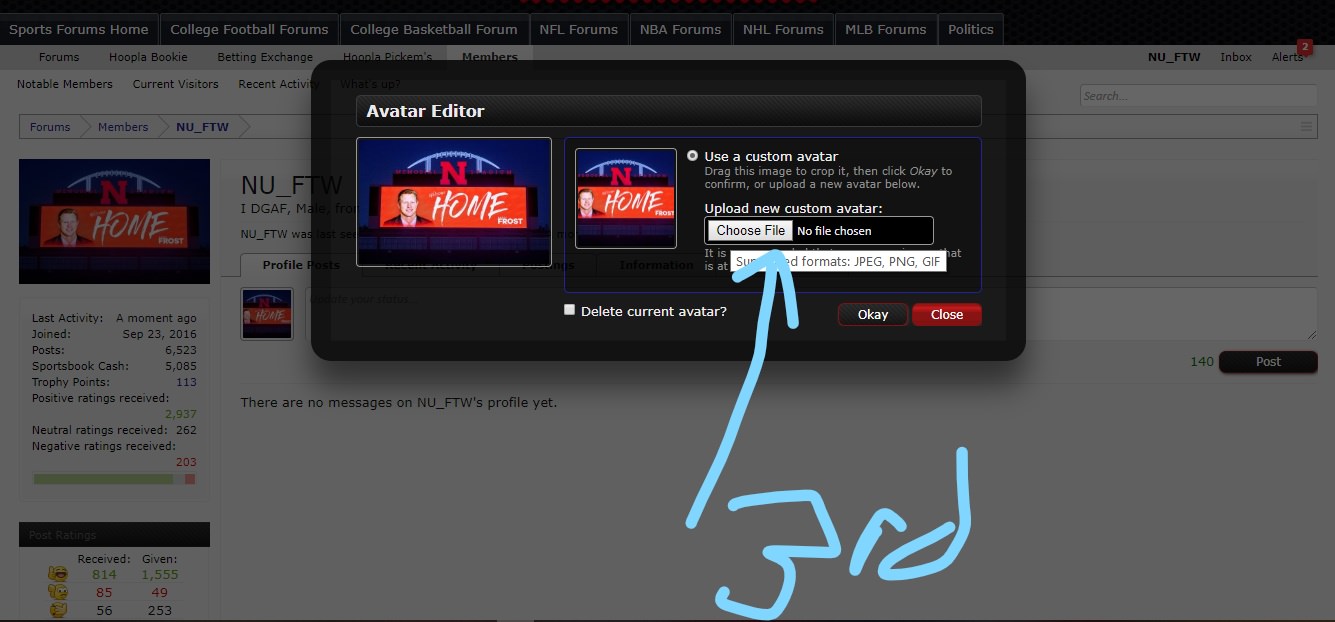
Task: Click posts count 6,523
Action: (181, 350)
